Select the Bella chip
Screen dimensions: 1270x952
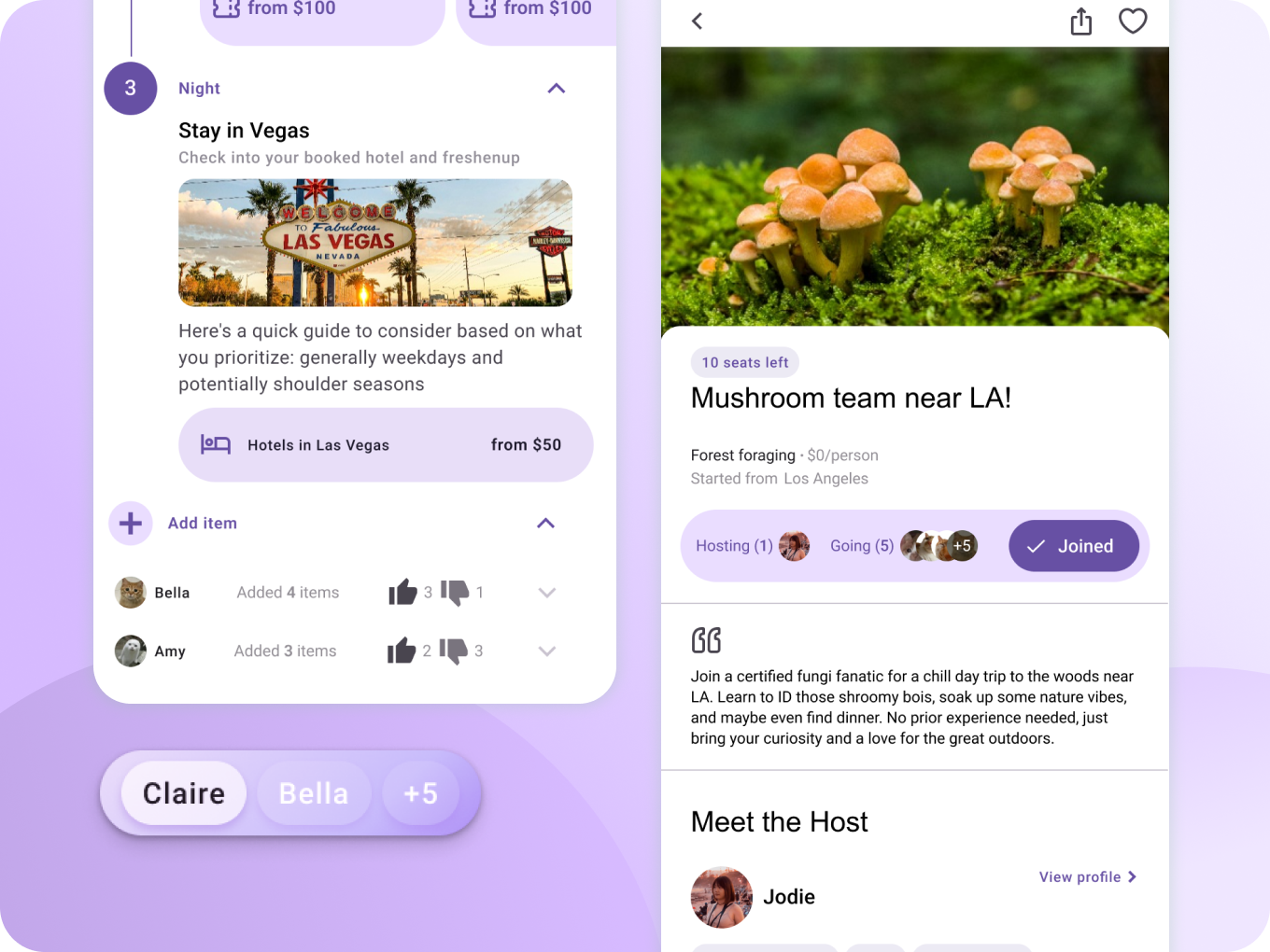314,793
